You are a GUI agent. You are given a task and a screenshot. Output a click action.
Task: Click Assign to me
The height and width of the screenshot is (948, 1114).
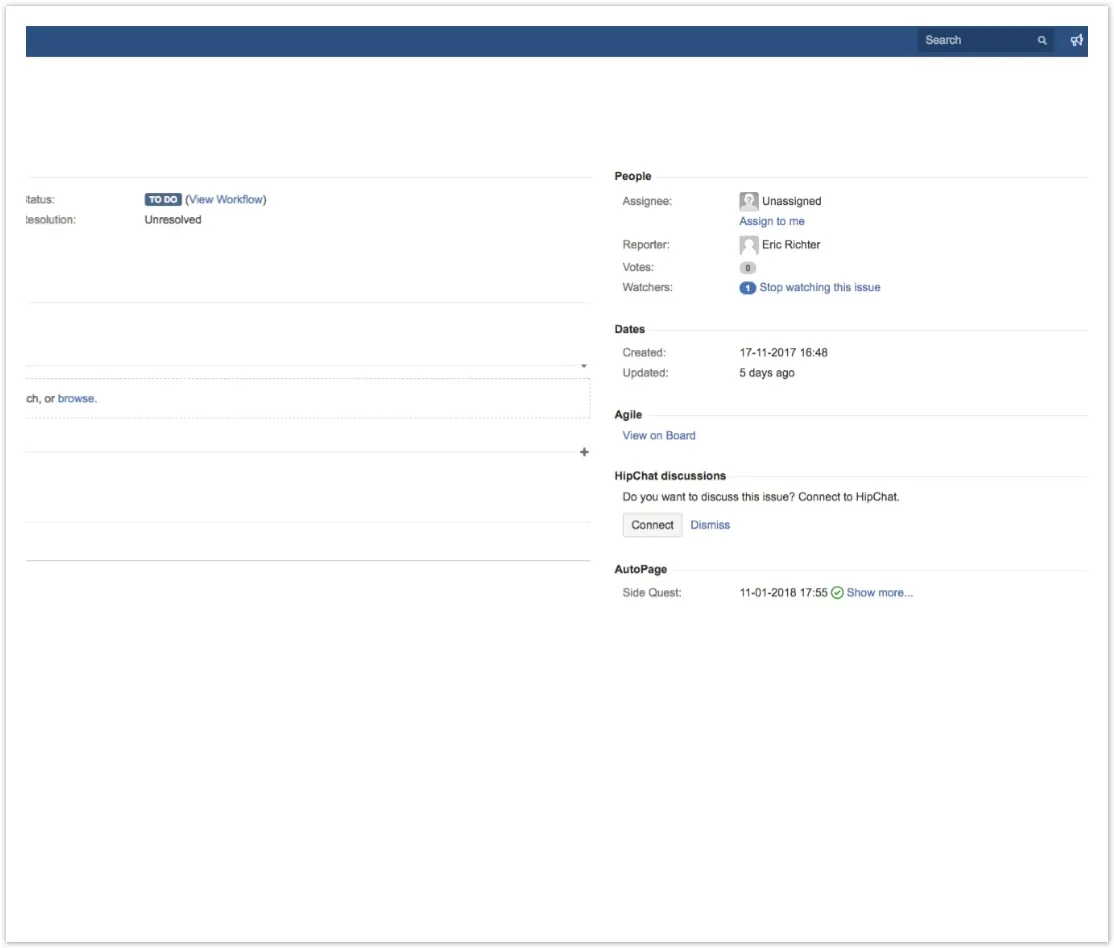coord(771,222)
